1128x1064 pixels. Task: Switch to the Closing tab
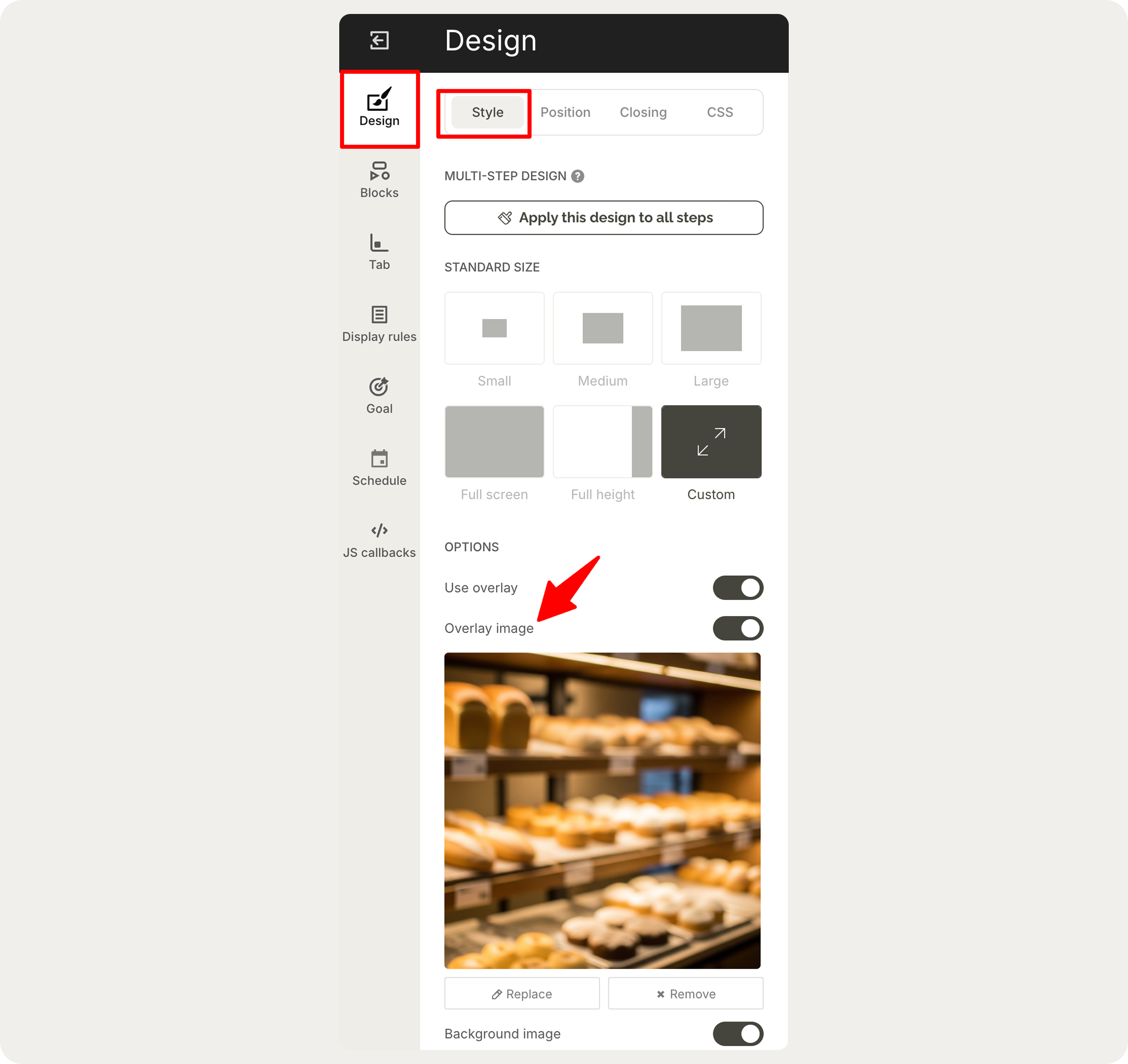[643, 112]
